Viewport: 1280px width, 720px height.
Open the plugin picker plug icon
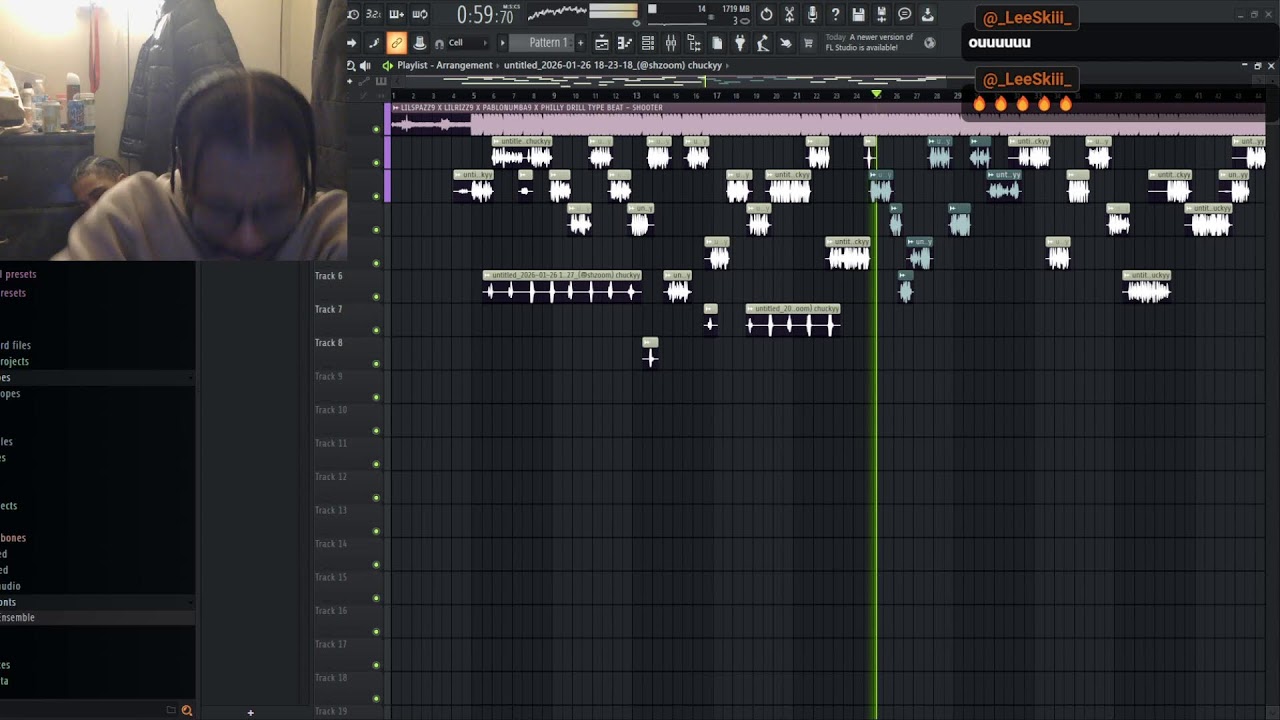[740, 43]
